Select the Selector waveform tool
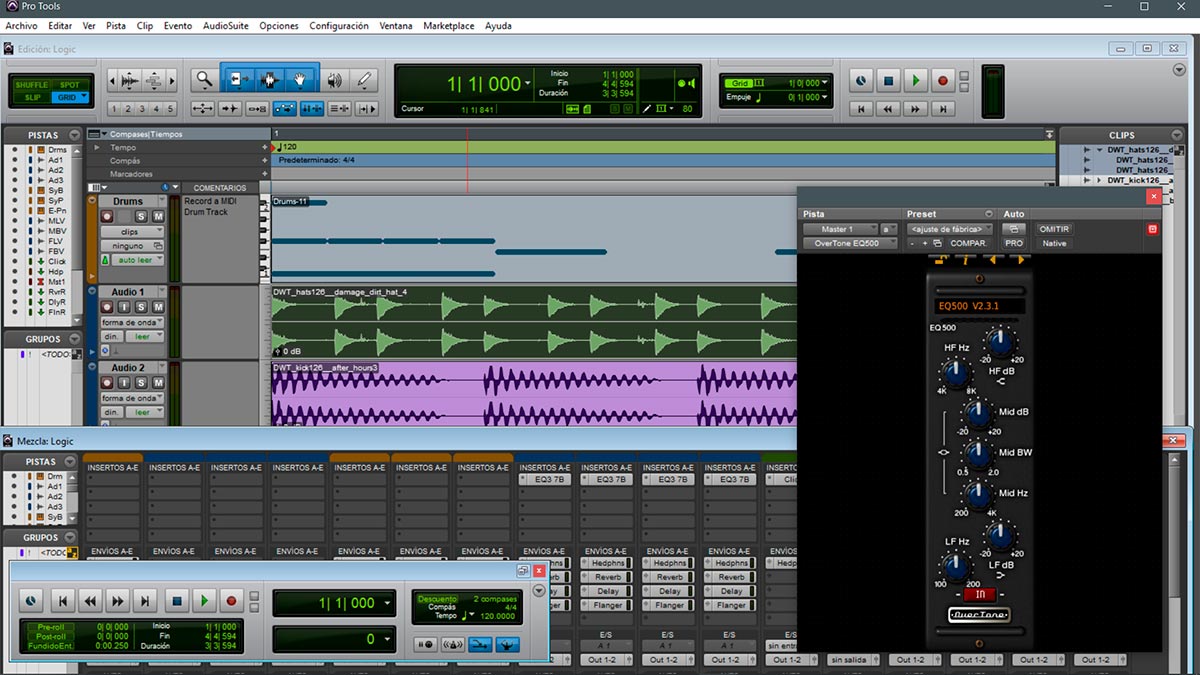 coord(269,79)
